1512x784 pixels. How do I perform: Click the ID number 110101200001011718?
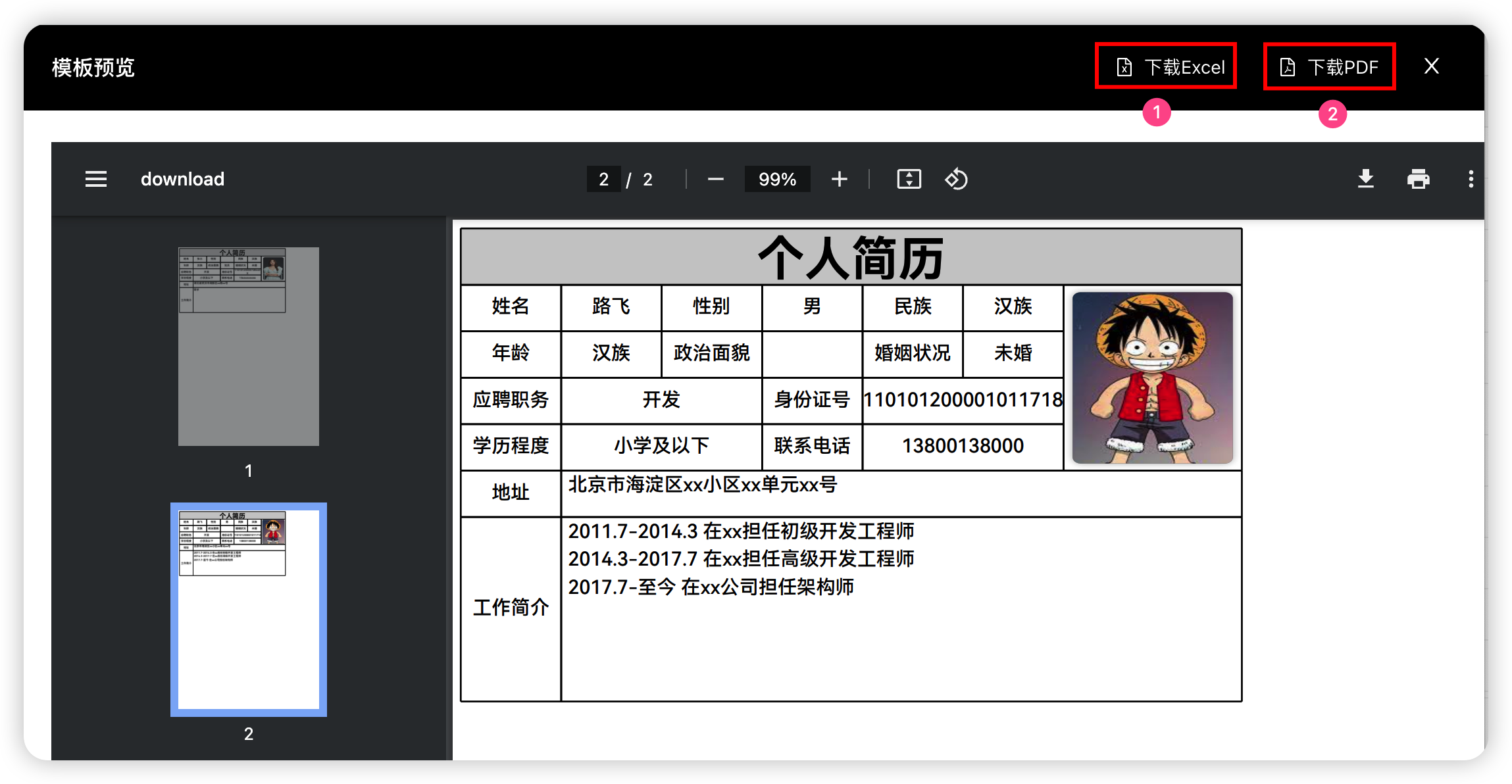coord(963,400)
